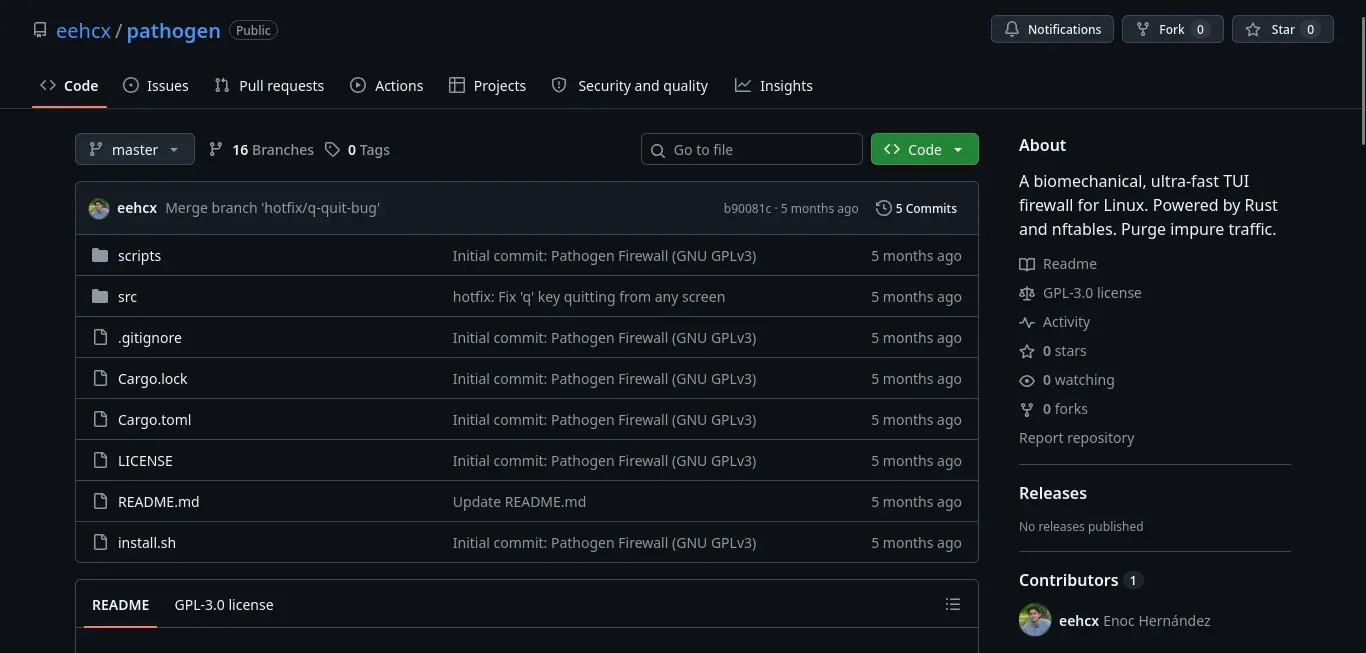Click Report repository link
Image resolution: width=1366 pixels, height=653 pixels.
click(1077, 438)
